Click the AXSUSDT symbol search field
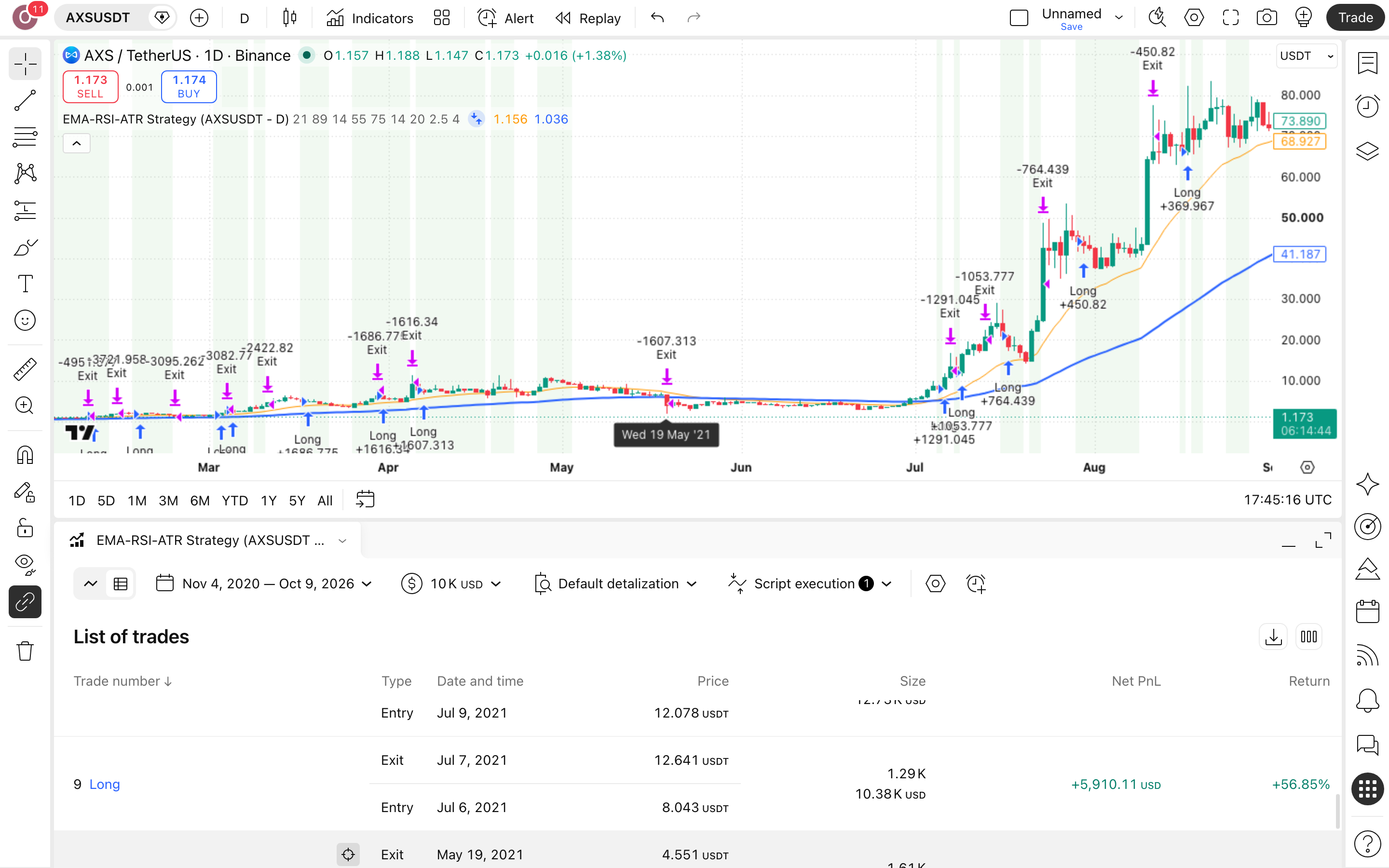The image size is (1389, 868). 99,18
